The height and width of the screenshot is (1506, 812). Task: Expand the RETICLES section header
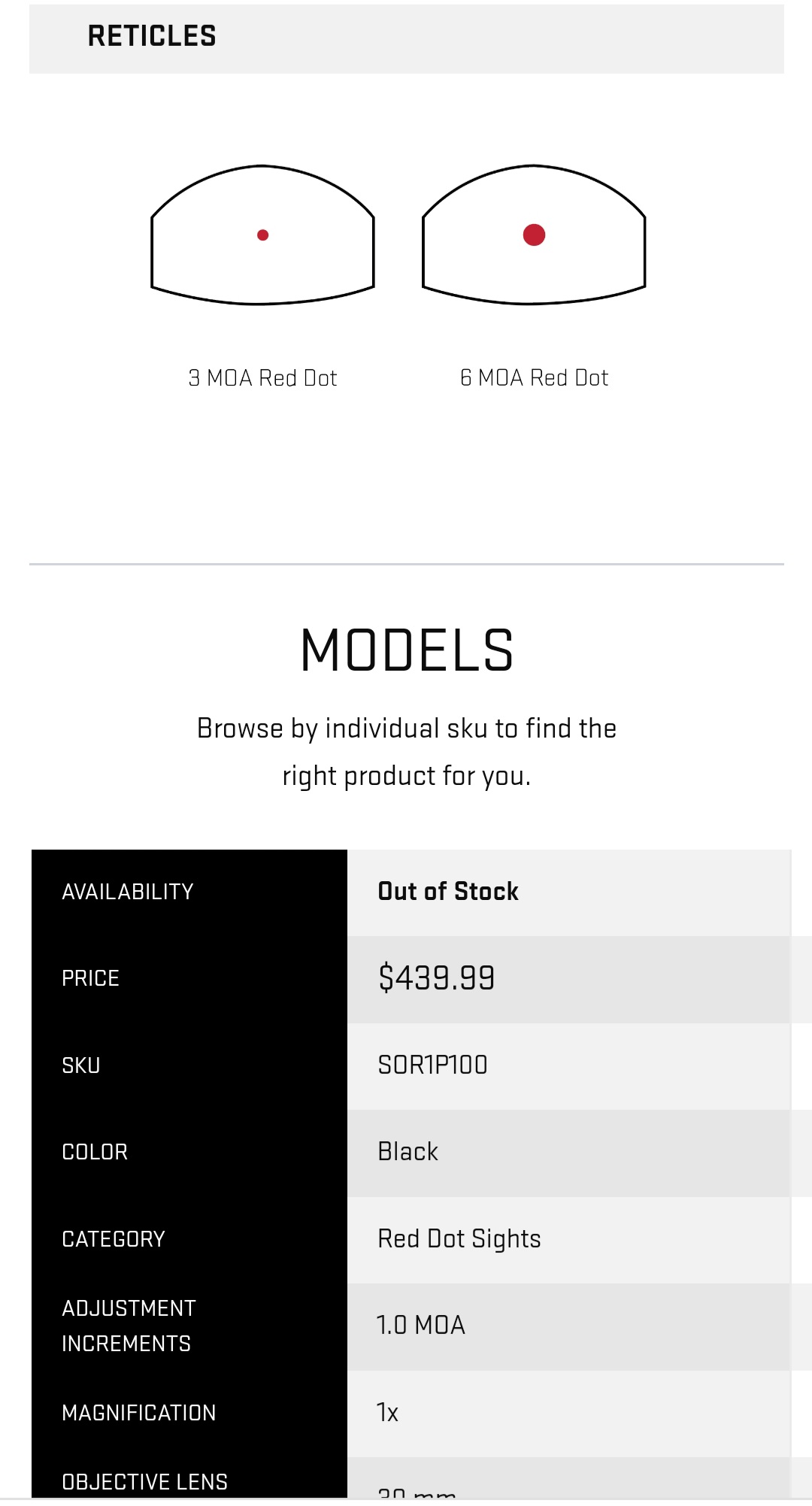pyautogui.click(x=406, y=38)
